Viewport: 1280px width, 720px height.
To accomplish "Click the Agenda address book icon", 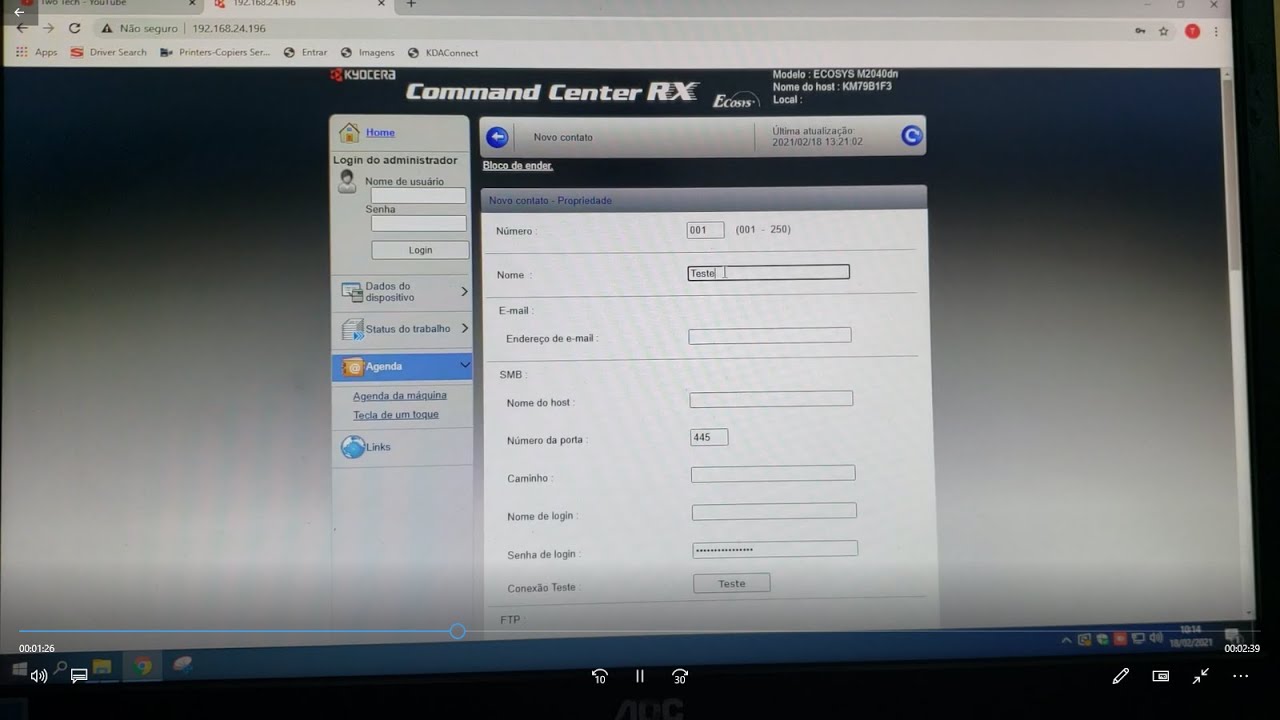I will [x=352, y=367].
